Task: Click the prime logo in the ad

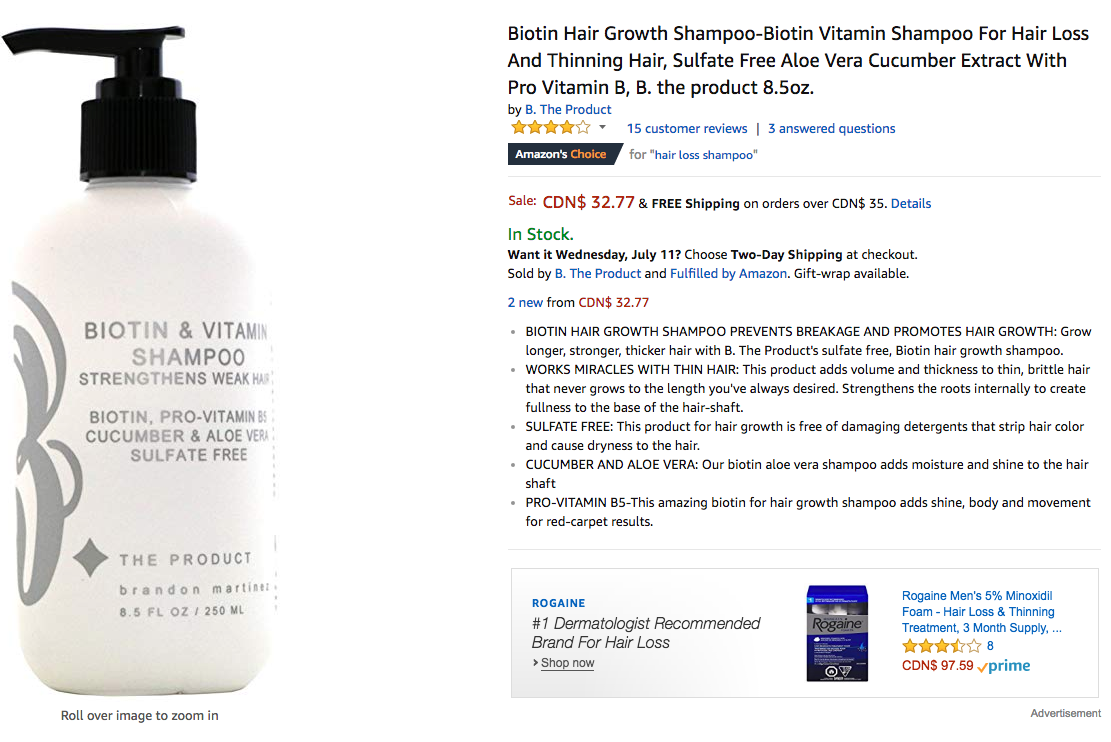Action: [1003, 665]
